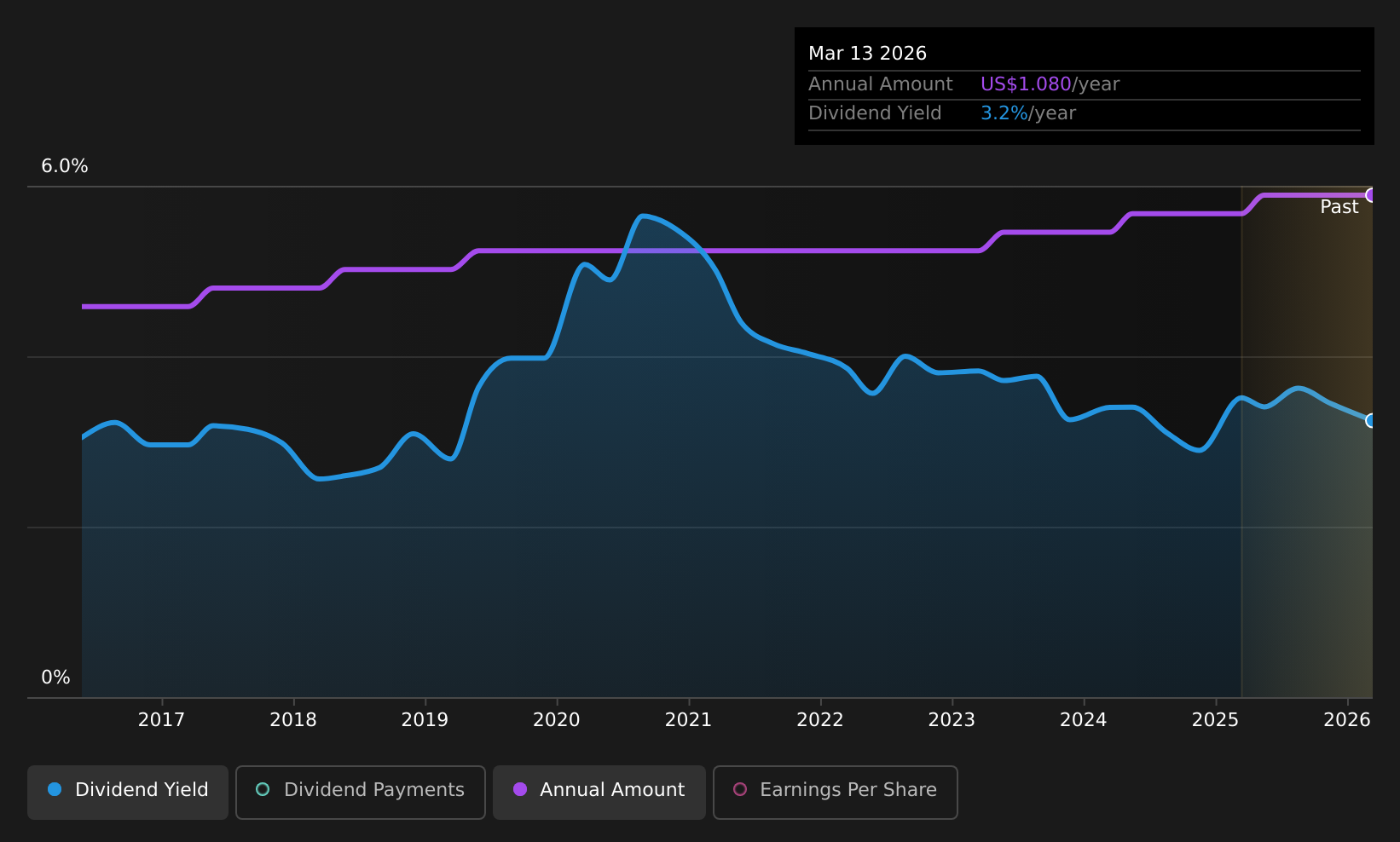1400x842 pixels.
Task: Click the US$1.080 annual amount value
Action: 1026,84
